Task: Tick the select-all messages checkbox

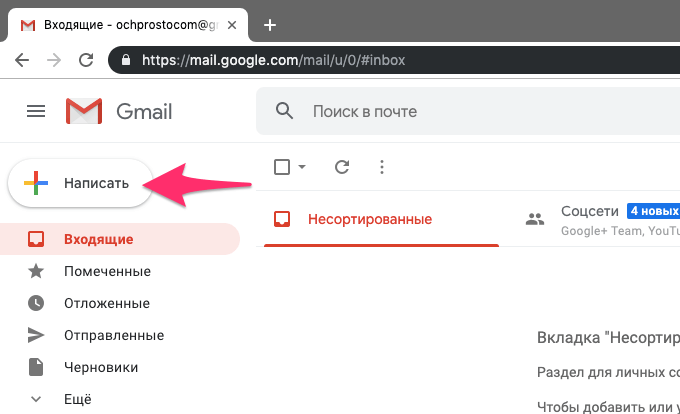Action: click(x=282, y=167)
